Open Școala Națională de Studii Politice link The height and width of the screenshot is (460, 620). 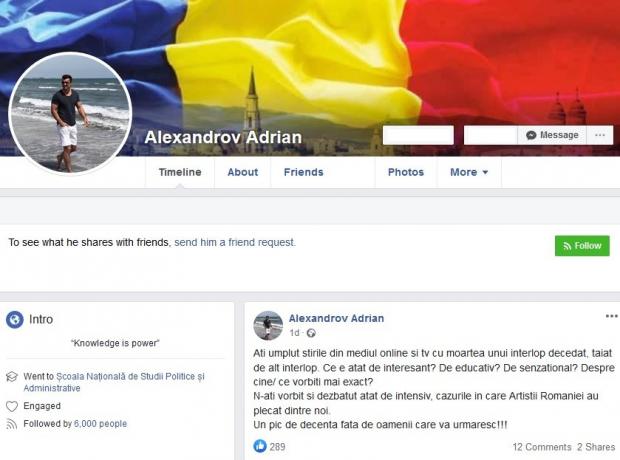click(x=114, y=382)
